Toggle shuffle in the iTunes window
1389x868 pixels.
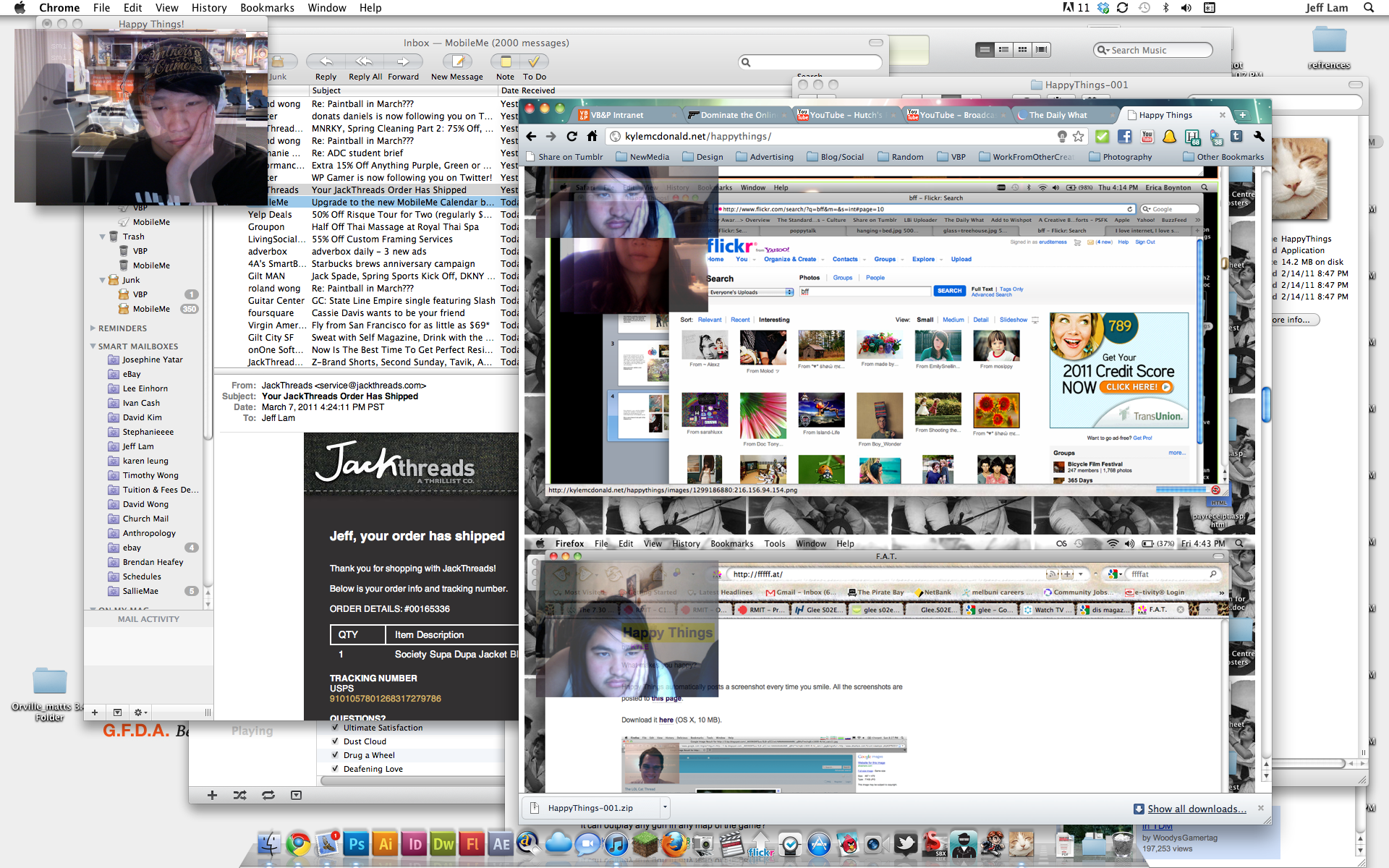click(x=240, y=795)
